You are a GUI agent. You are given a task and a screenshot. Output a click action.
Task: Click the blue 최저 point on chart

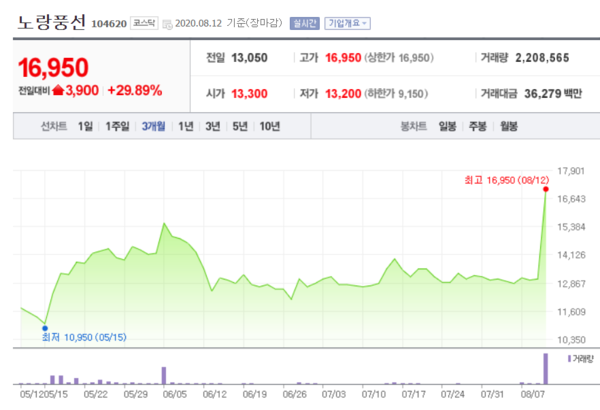tap(45, 328)
